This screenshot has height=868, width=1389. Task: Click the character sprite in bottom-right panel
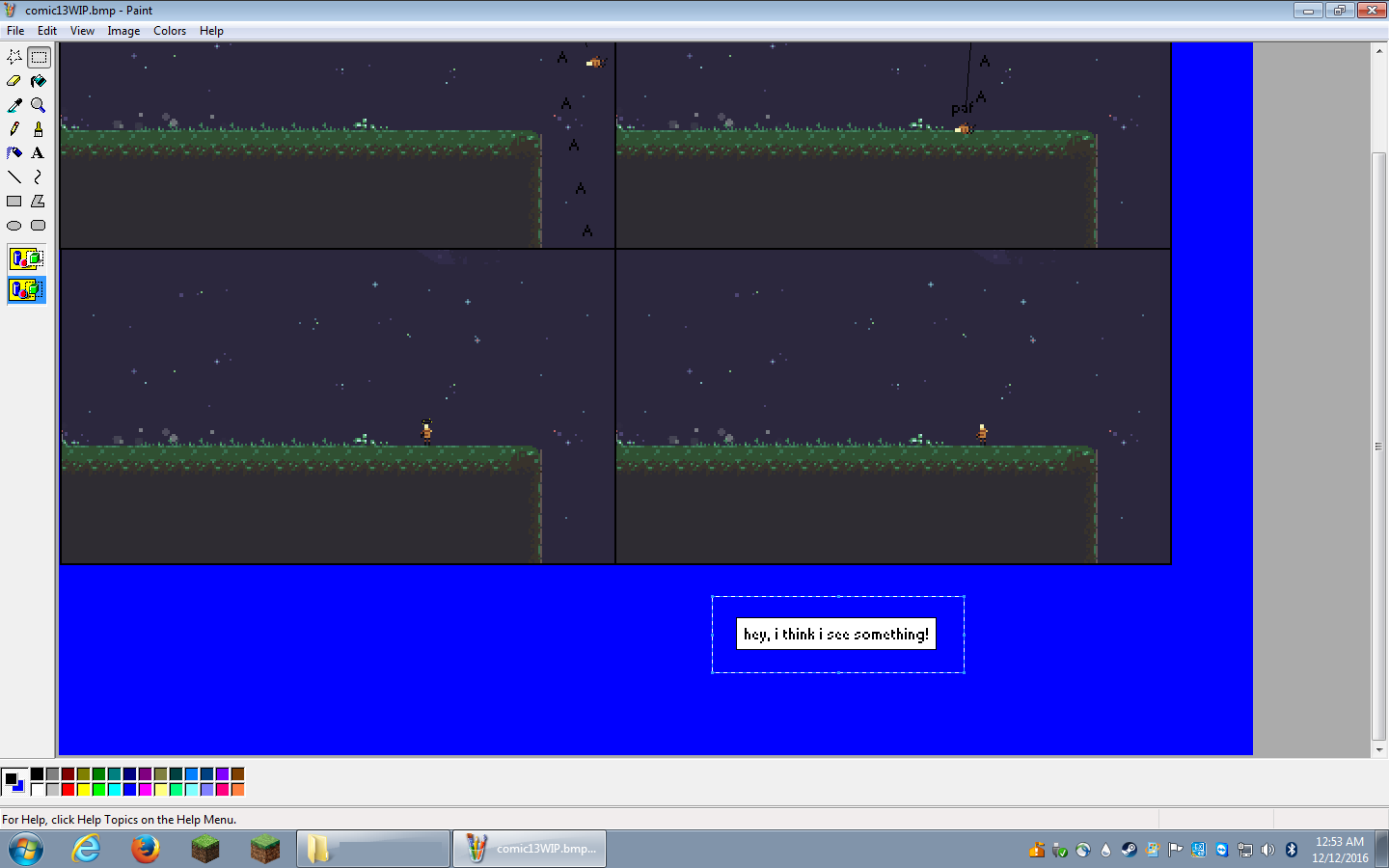(x=982, y=432)
